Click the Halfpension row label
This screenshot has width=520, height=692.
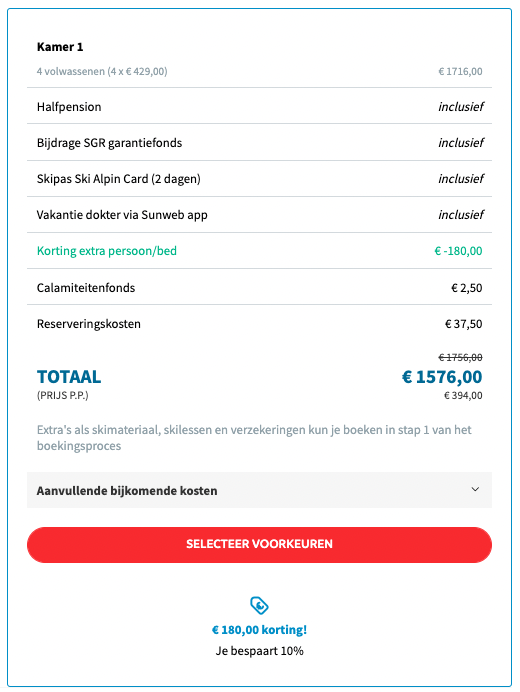[x=69, y=107]
